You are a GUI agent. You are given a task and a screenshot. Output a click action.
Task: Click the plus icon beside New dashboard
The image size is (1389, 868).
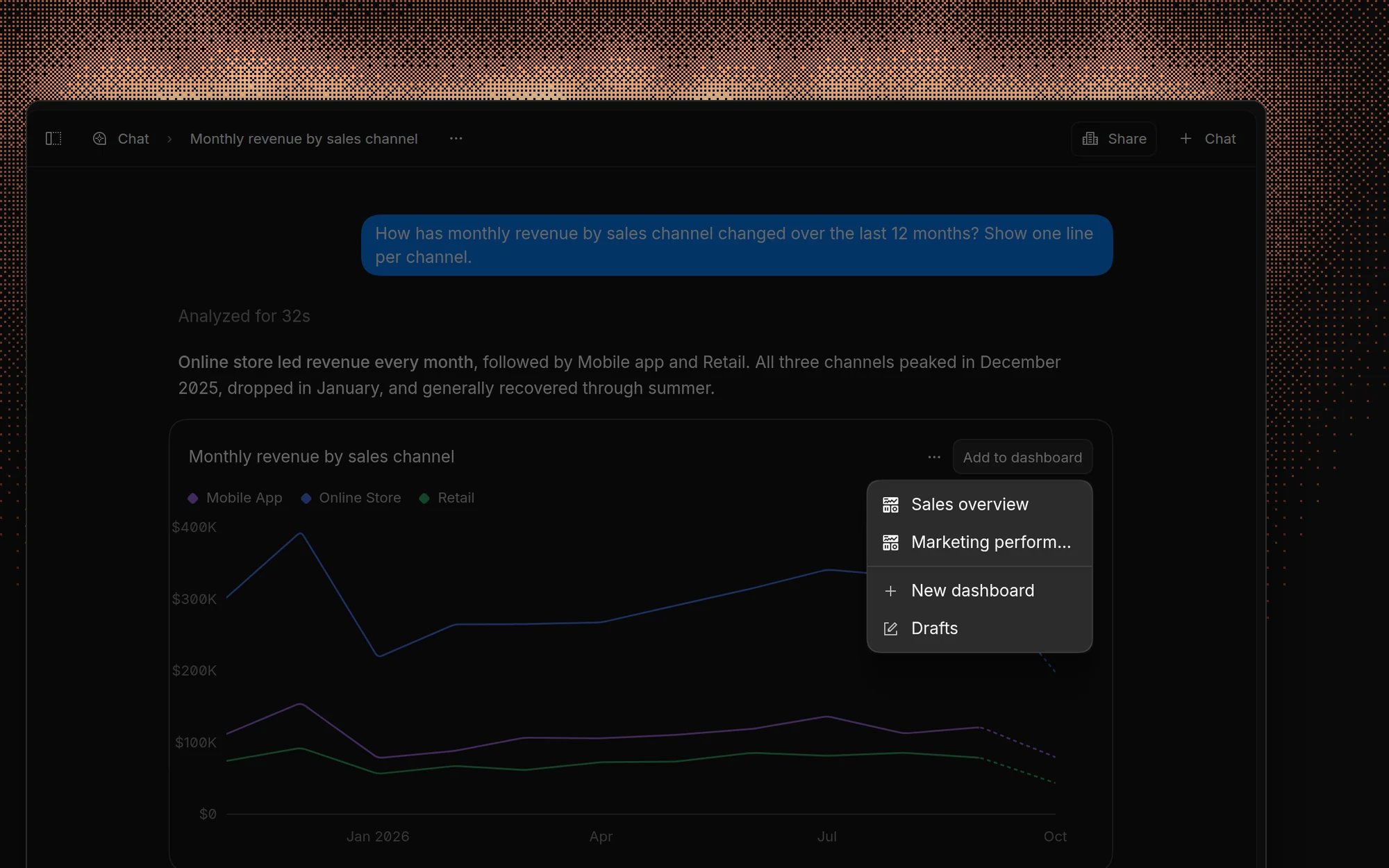890,591
